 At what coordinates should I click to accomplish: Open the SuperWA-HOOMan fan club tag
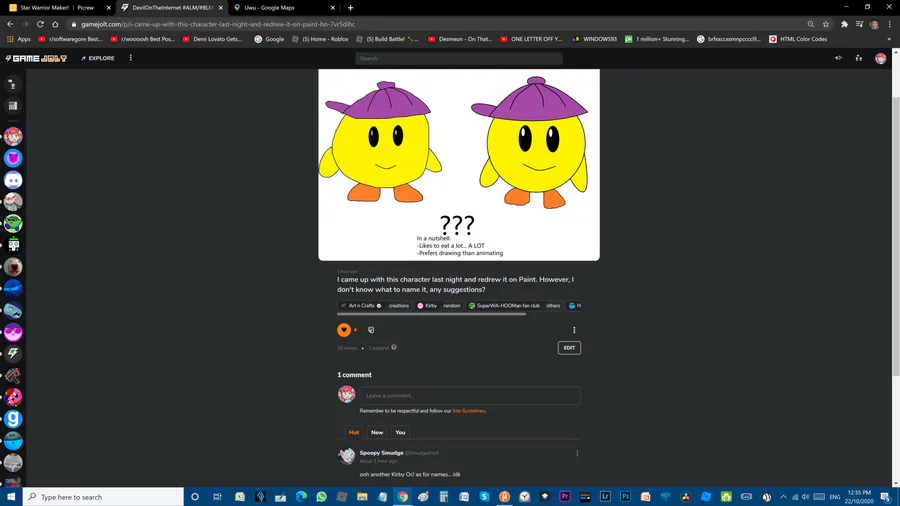coord(504,306)
